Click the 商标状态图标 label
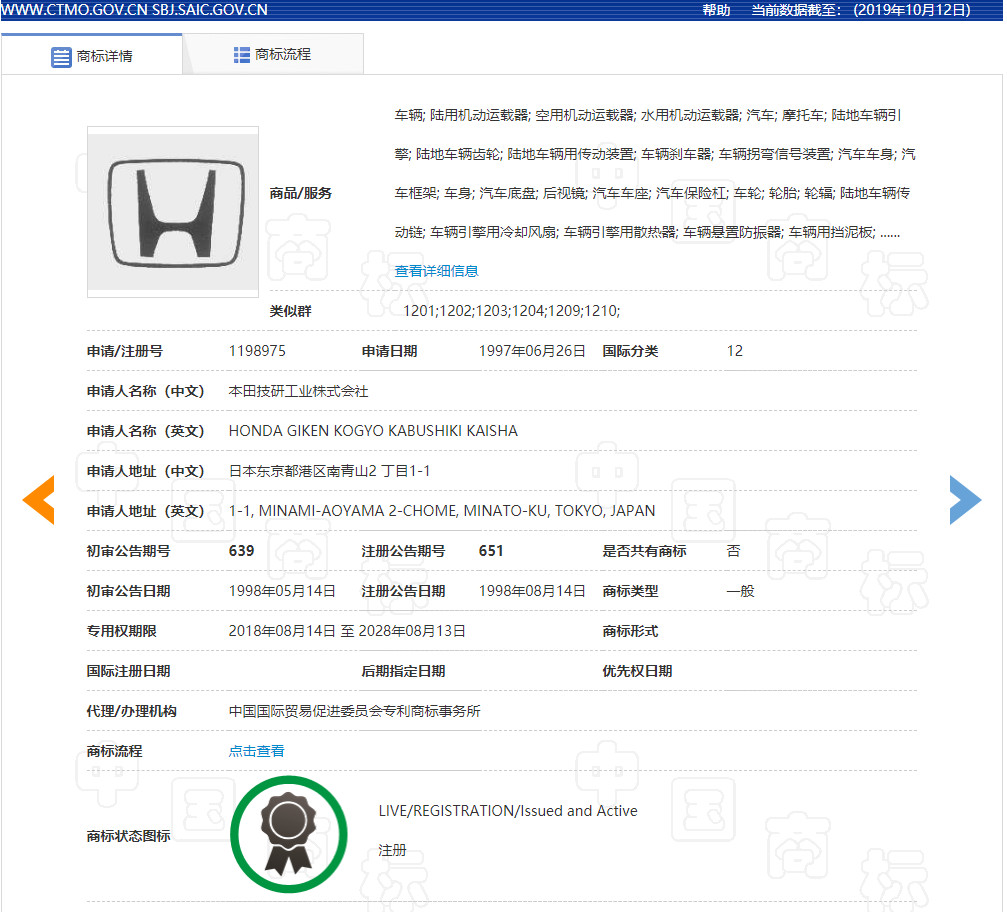The width and height of the screenshot is (1007, 912). coord(128,836)
